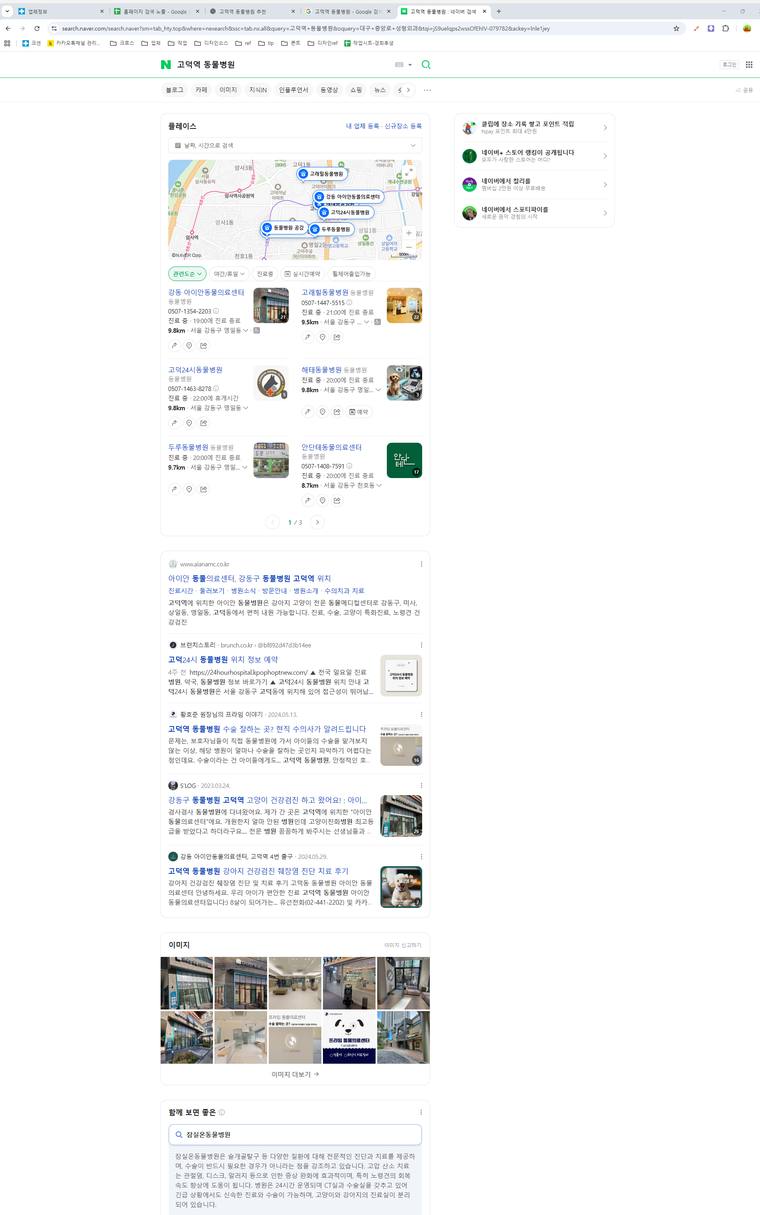This screenshot has height=1215, width=760.
Task: Bookmark this page with the star icon
Action: coord(677,28)
